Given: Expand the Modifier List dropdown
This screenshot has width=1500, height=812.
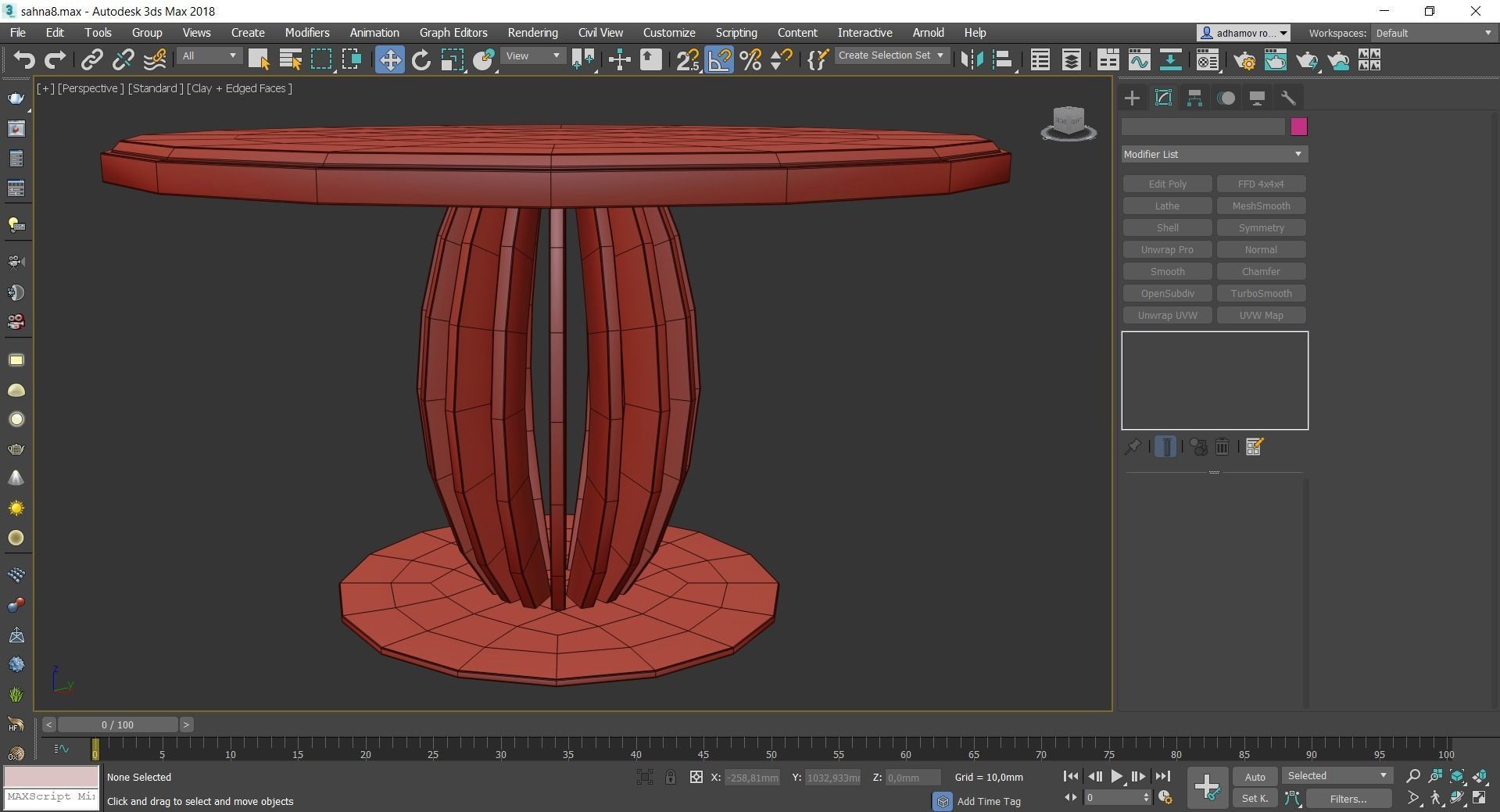Looking at the screenshot, I should point(1214,154).
